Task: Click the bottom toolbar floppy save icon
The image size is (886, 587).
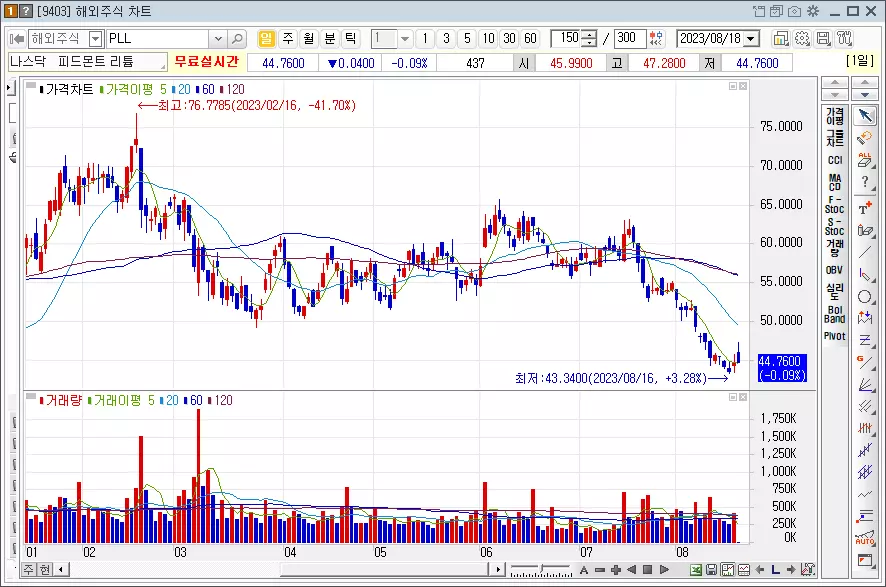Action: (711, 570)
